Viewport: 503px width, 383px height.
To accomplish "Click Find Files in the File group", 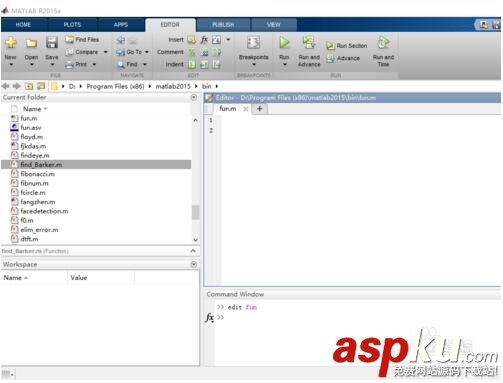I will click(82, 40).
